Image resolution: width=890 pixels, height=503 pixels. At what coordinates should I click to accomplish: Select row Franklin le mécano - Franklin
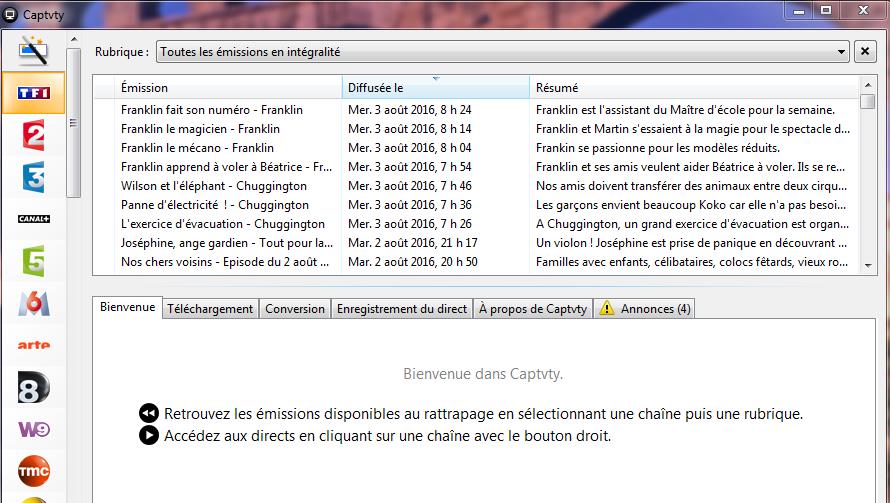[x=476, y=148]
